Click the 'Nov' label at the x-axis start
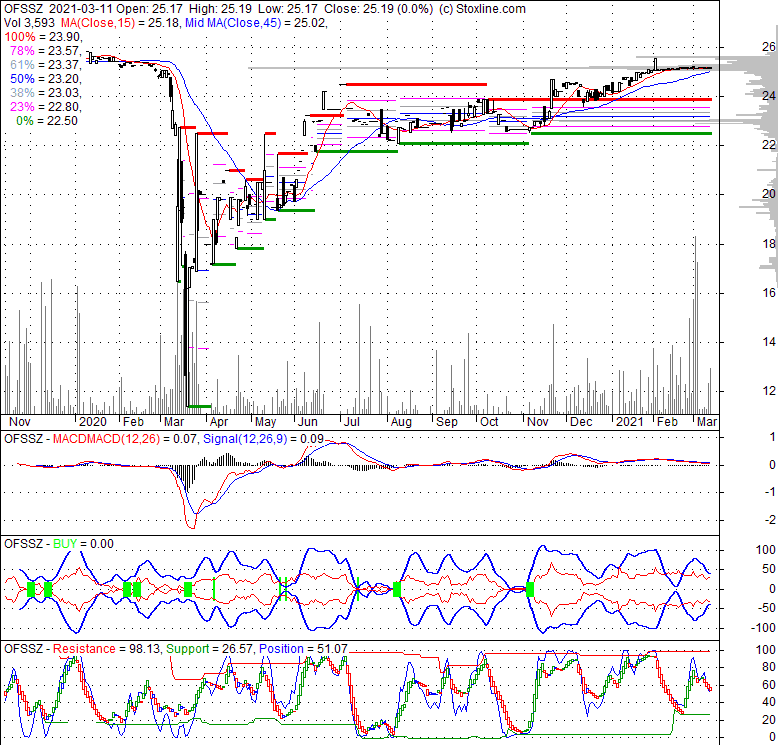Image resolution: width=780 pixels, height=745 pixels. coord(20,422)
